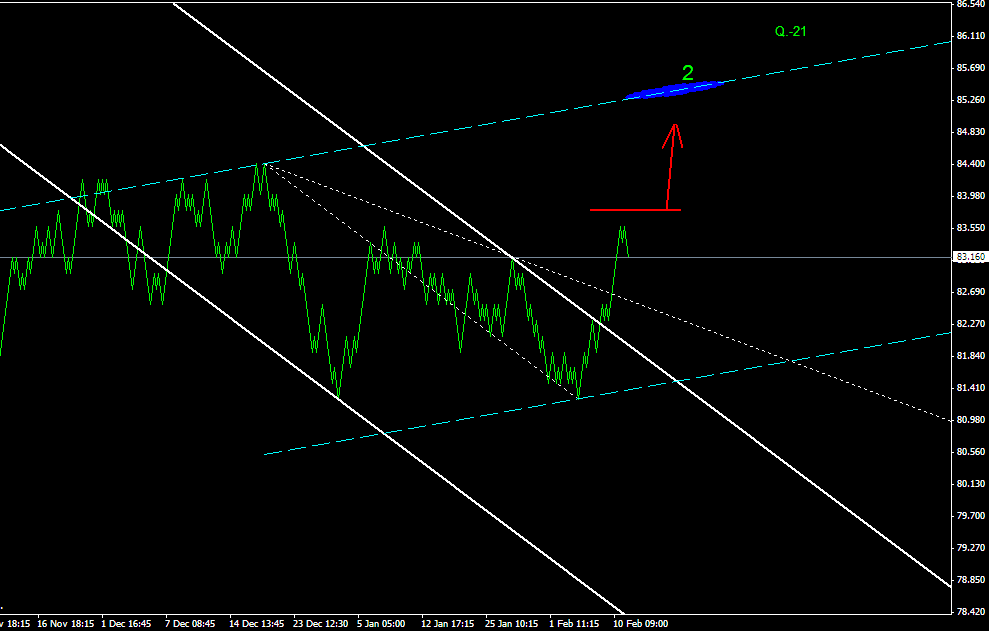Click the 83.980 price axis label
The height and width of the screenshot is (631, 989).
[971, 196]
